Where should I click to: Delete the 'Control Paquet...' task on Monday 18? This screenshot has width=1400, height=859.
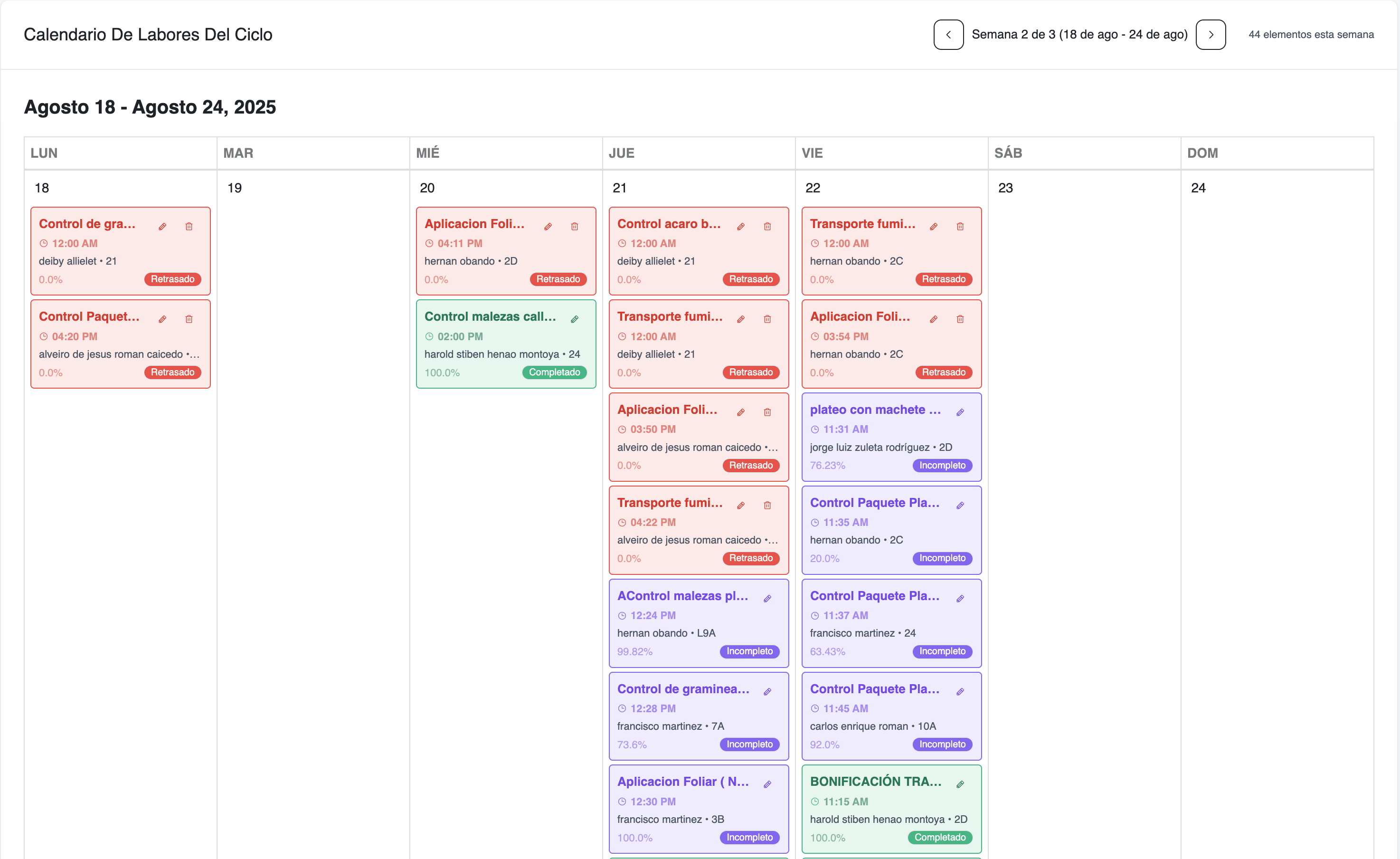point(189,319)
